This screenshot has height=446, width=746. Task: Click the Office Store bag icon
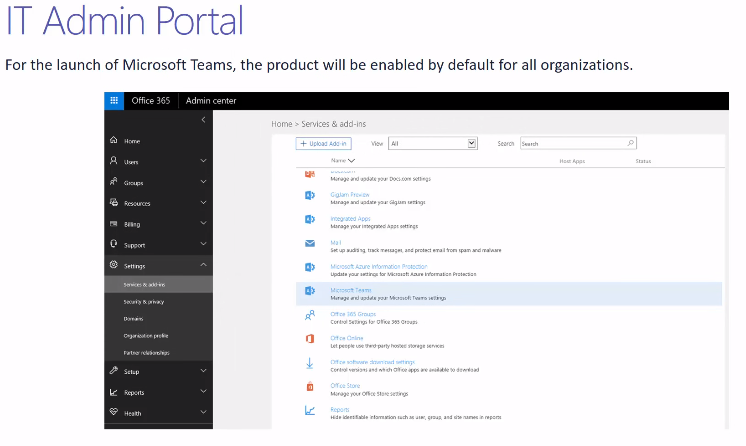coord(310,387)
